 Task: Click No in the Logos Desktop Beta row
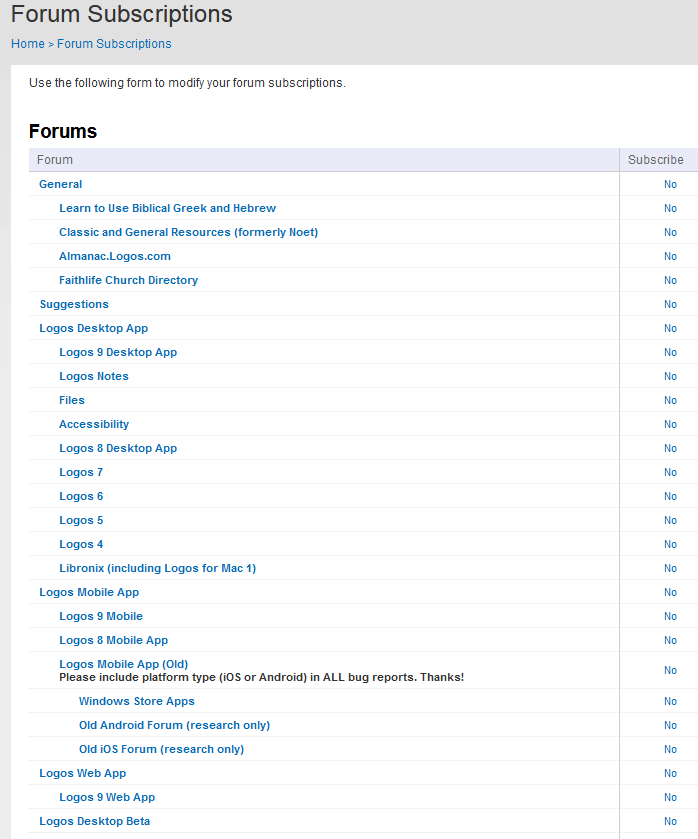(670, 821)
